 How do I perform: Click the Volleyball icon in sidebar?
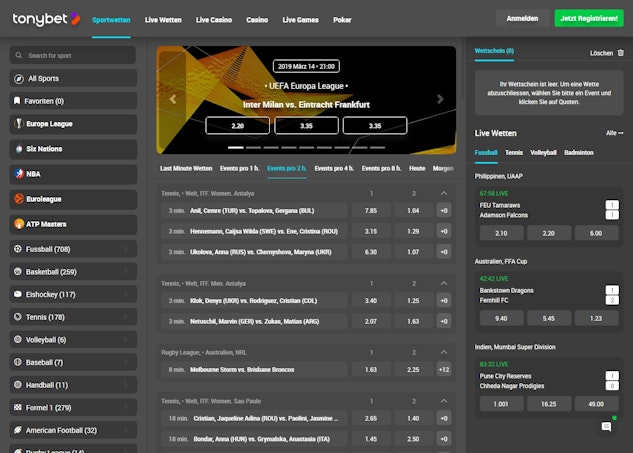[18, 340]
